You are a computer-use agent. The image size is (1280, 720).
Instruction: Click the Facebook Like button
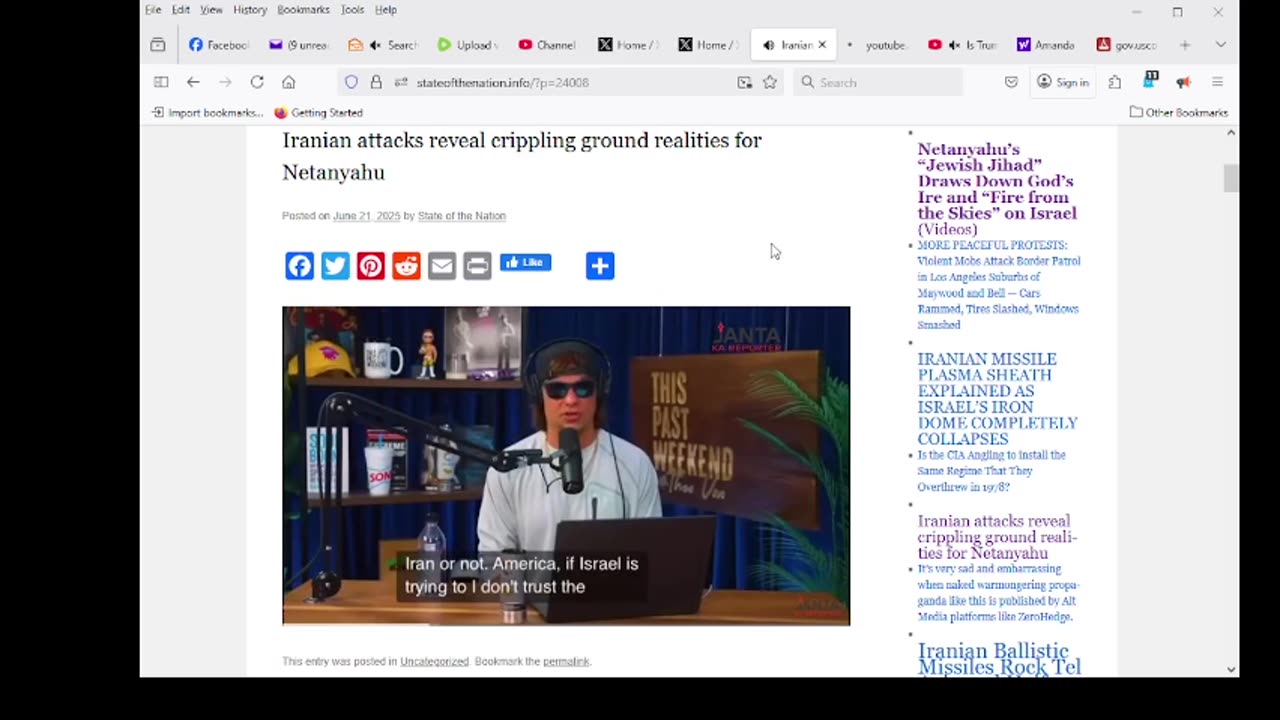point(525,263)
